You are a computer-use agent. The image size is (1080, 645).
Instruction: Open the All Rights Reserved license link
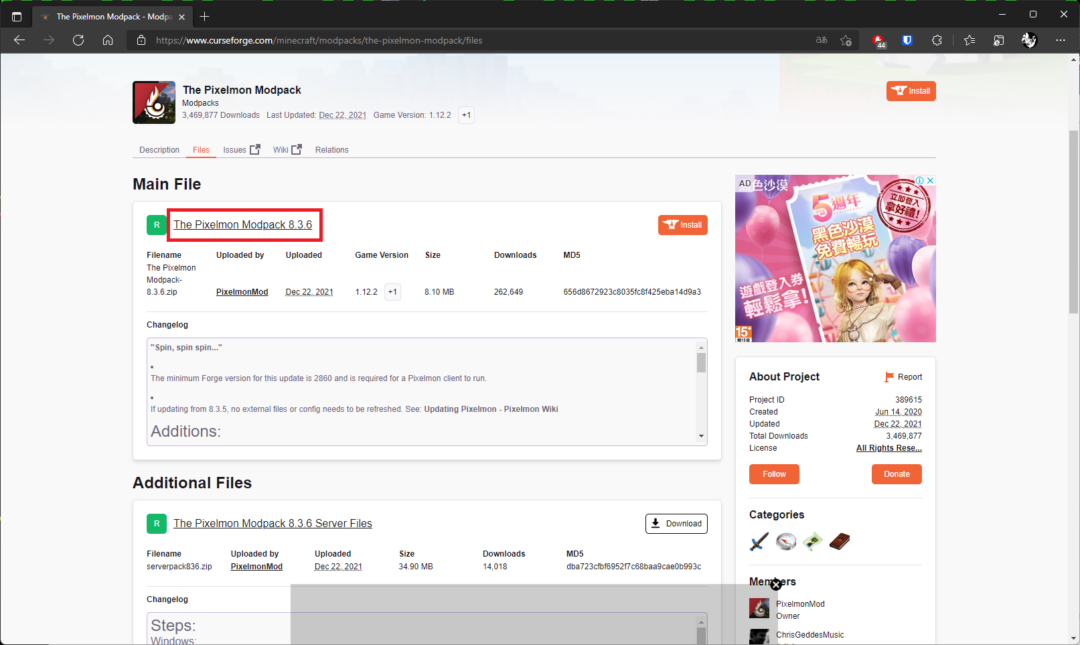[x=889, y=448]
